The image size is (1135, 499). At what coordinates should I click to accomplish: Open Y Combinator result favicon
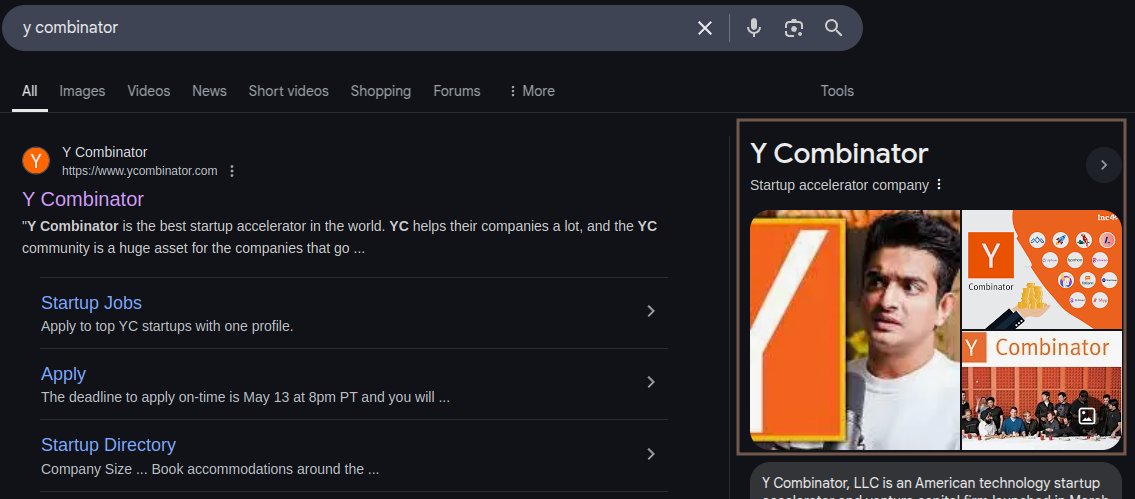point(35,161)
